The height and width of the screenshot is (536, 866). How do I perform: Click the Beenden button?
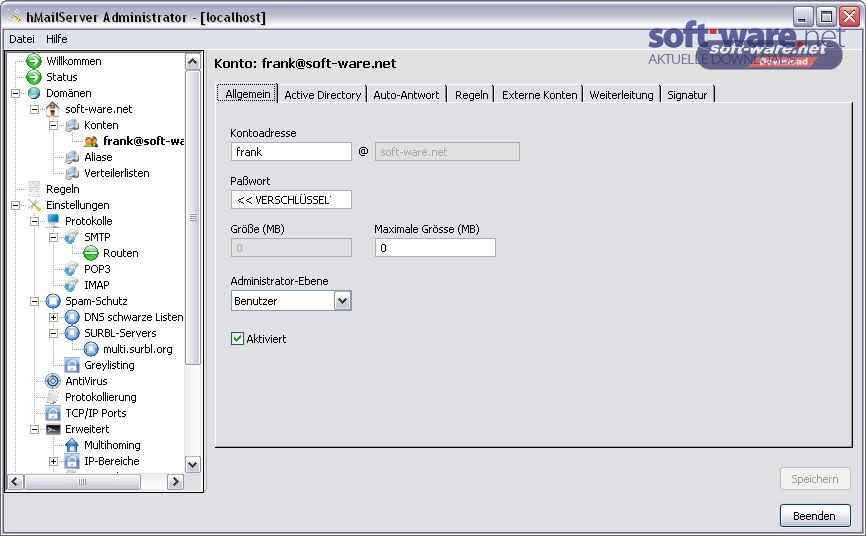pyautogui.click(x=815, y=516)
